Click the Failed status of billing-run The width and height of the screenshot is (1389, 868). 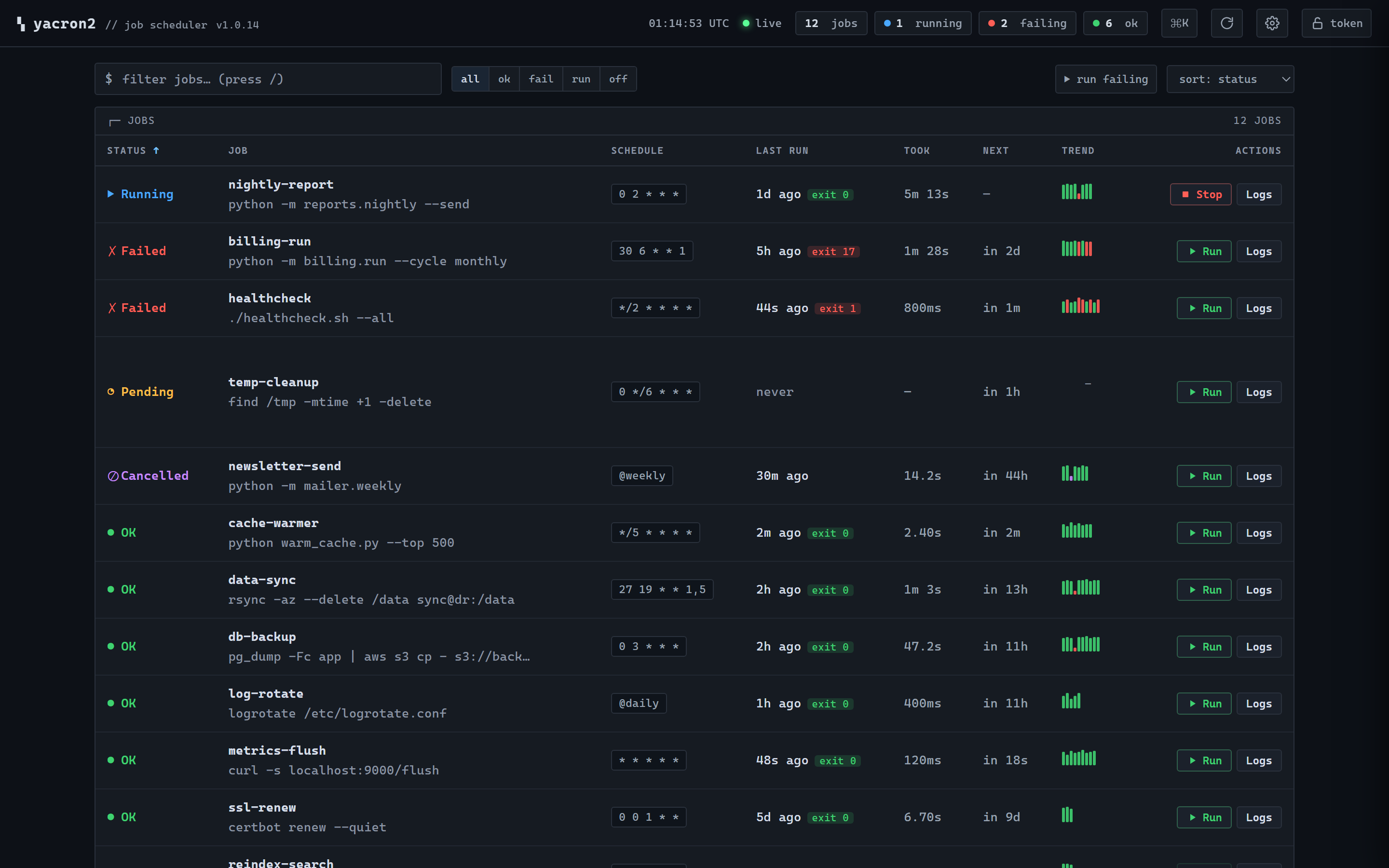click(x=136, y=251)
